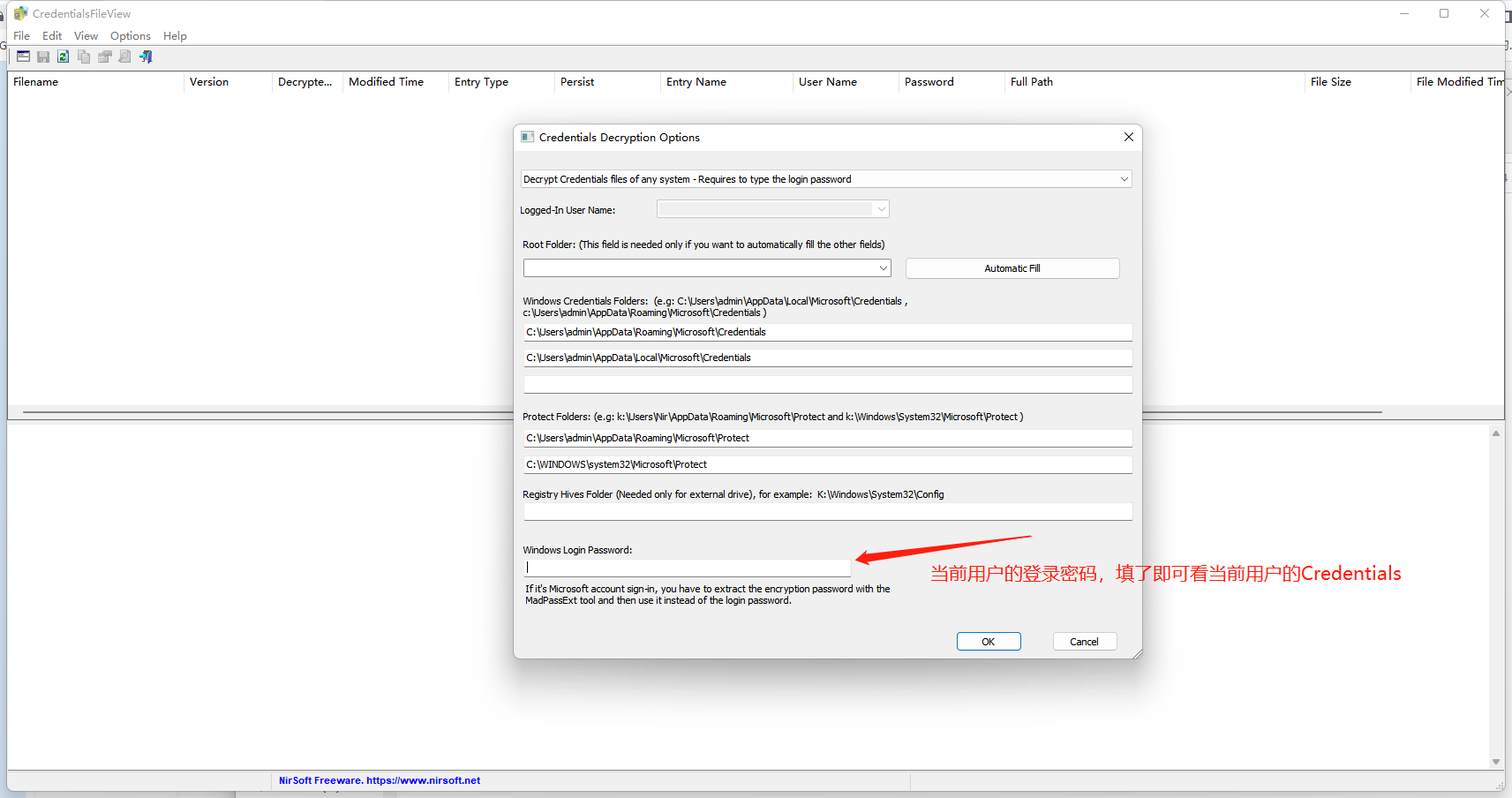1512x798 pixels.
Task: Close the Credentials Decryption Options dialog
Action: [x=1128, y=137]
